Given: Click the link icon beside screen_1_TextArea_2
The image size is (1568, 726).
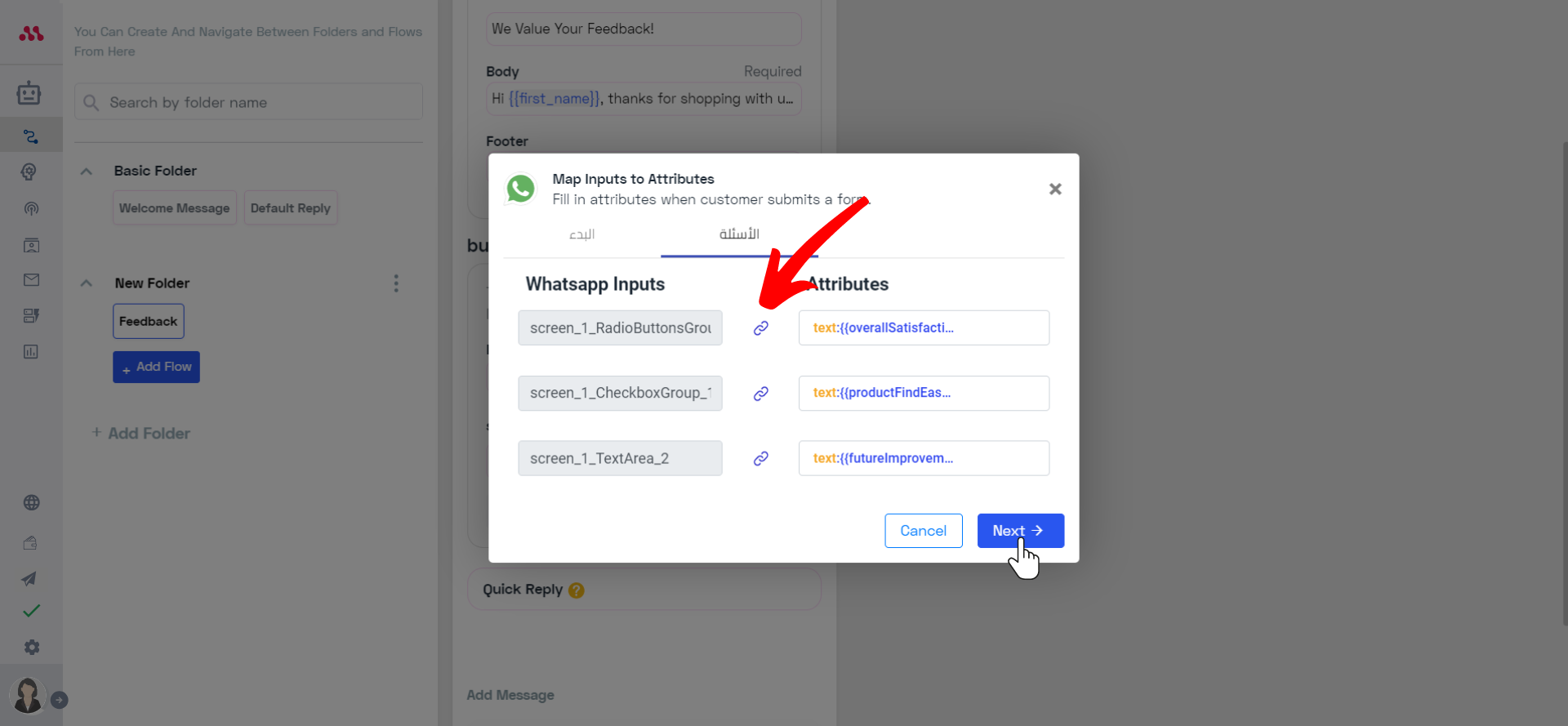Looking at the screenshot, I should pos(760,459).
